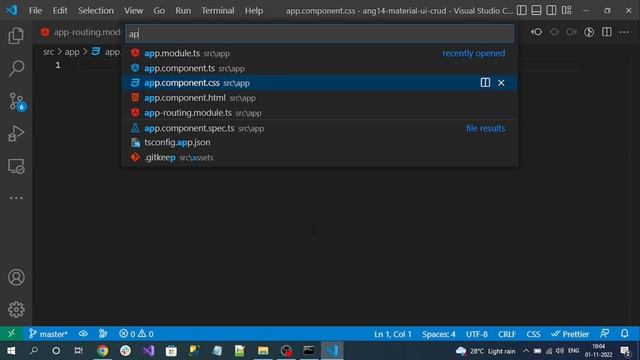640x360 pixels.
Task: Open Chrome from the taskbar
Action: coord(102,351)
